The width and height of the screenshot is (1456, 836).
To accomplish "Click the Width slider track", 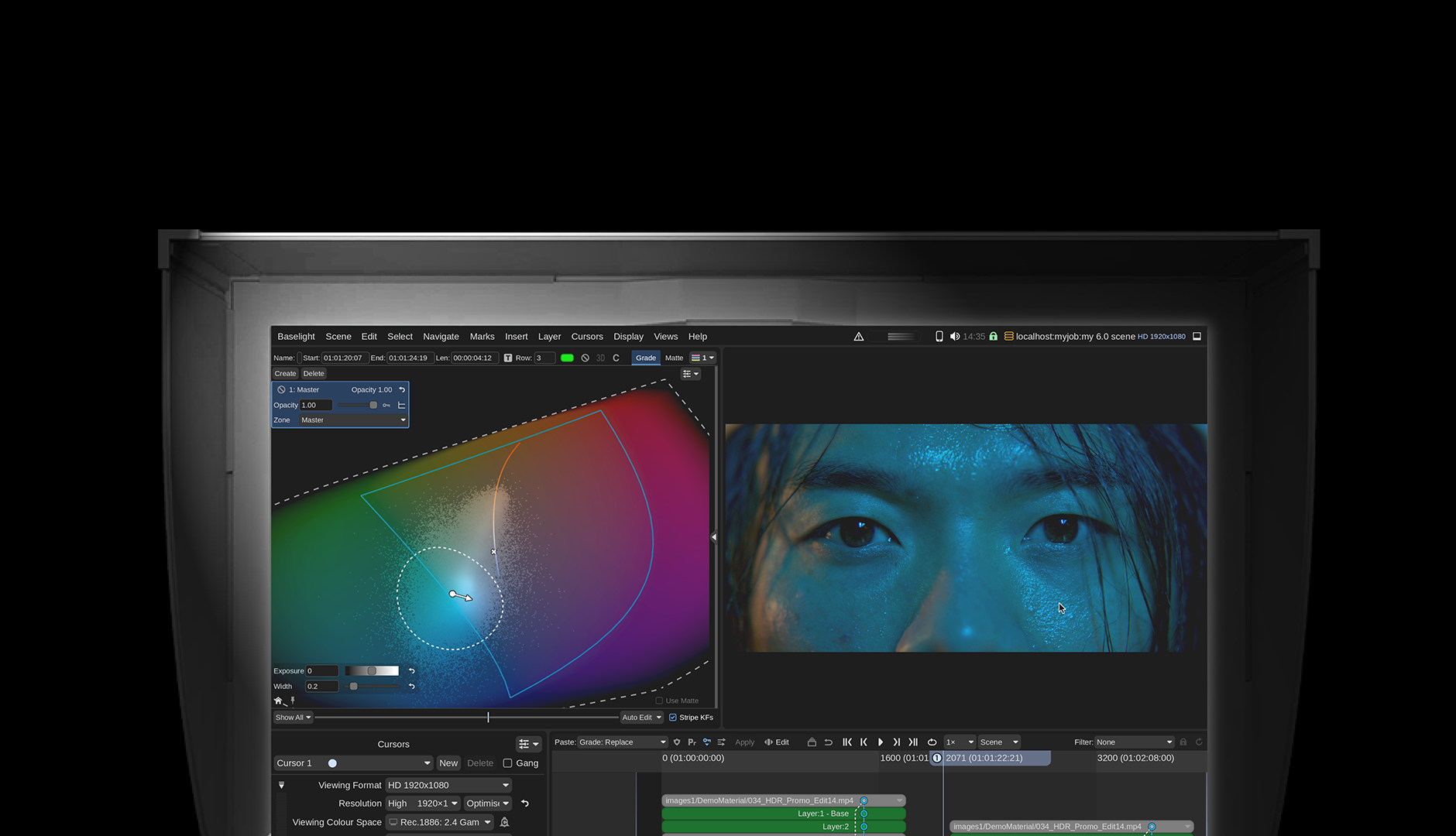I will pyautogui.click(x=373, y=687).
